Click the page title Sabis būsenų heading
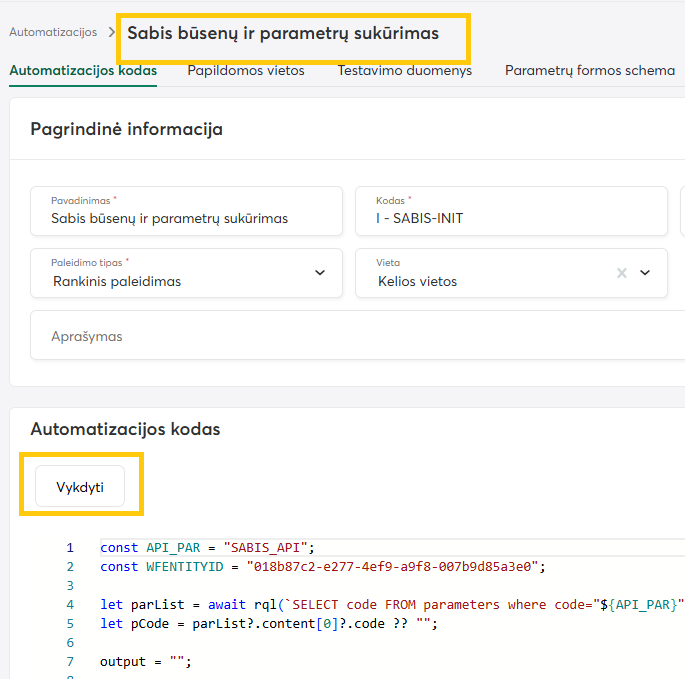Screen dimensions: 685x679 pyautogui.click(x=283, y=34)
